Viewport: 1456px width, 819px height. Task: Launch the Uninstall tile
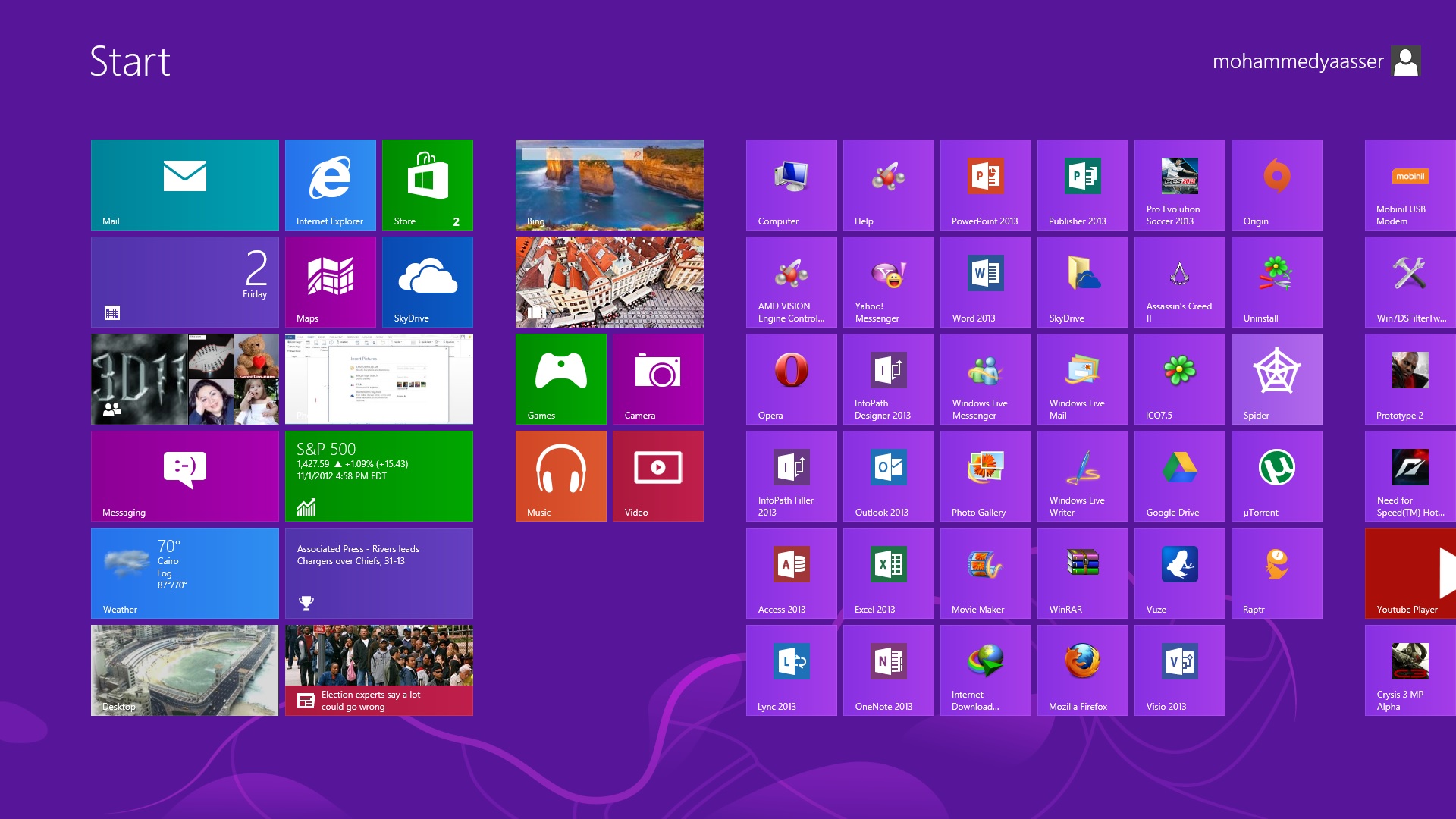click(1277, 282)
